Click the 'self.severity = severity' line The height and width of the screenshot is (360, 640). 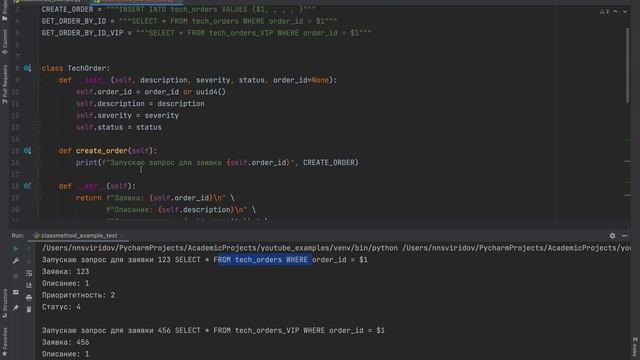pyautogui.click(x=127, y=116)
